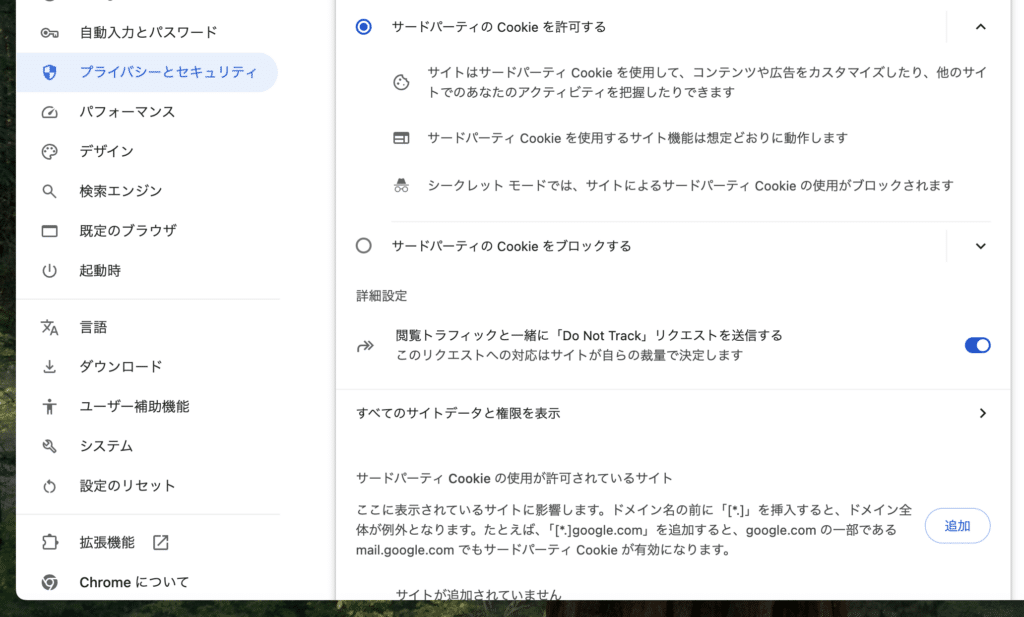This screenshot has height=617, width=1024.
Task: Open 自動入力とパスワード settings
Action: pyautogui.click(x=148, y=33)
